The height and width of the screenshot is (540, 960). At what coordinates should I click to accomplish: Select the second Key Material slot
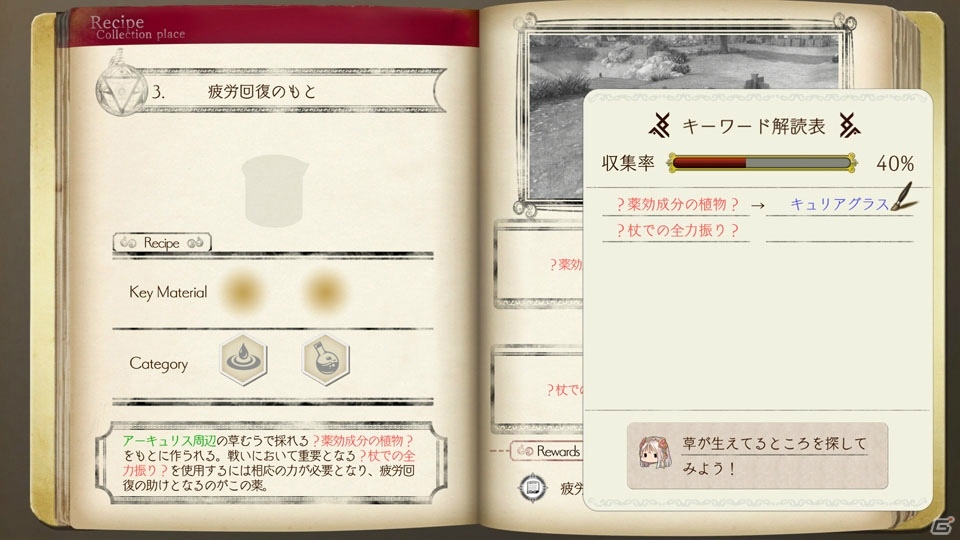coord(324,291)
